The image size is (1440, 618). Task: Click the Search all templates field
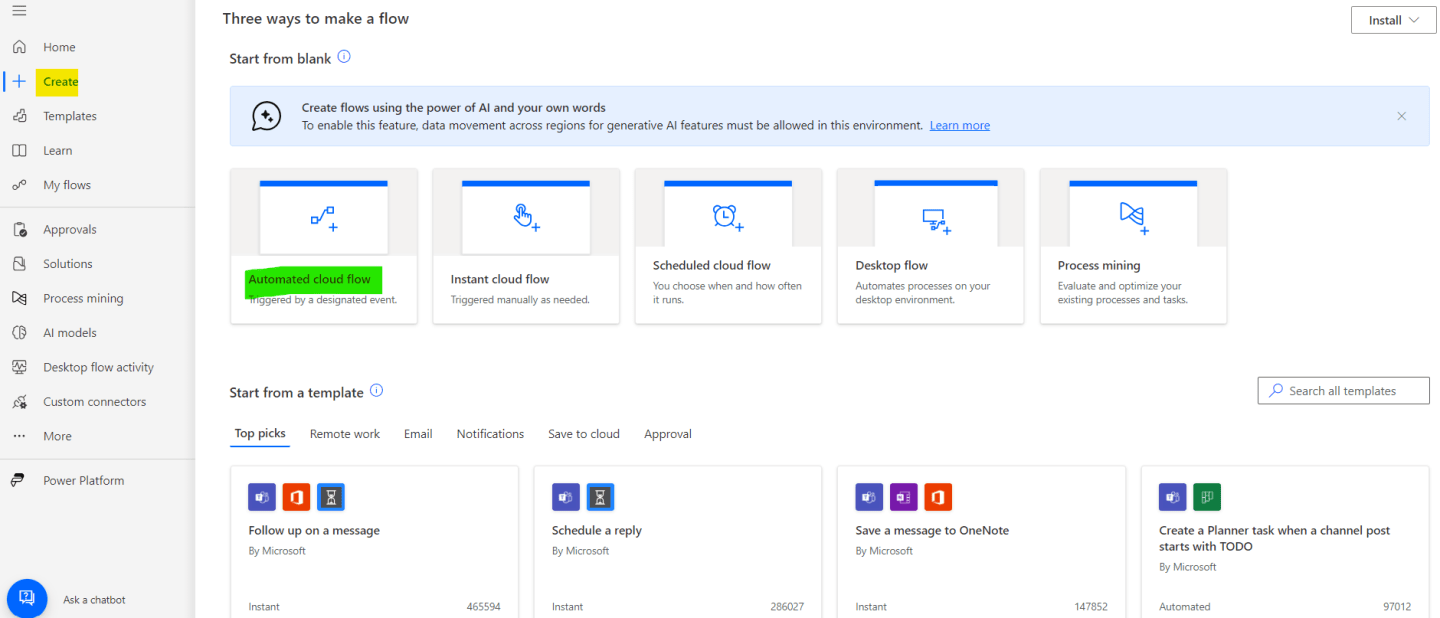pos(1343,391)
